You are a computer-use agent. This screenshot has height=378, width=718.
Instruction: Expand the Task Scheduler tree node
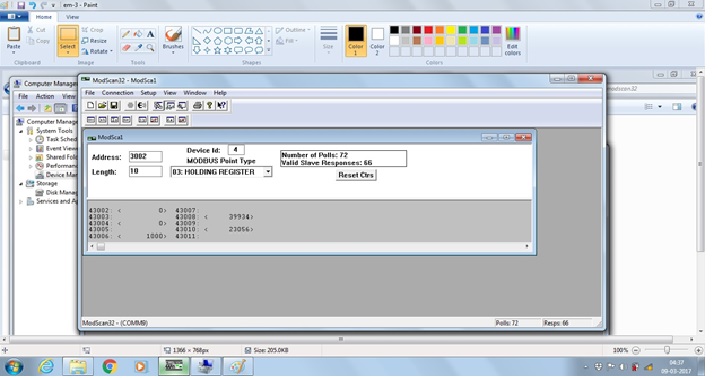(31, 139)
